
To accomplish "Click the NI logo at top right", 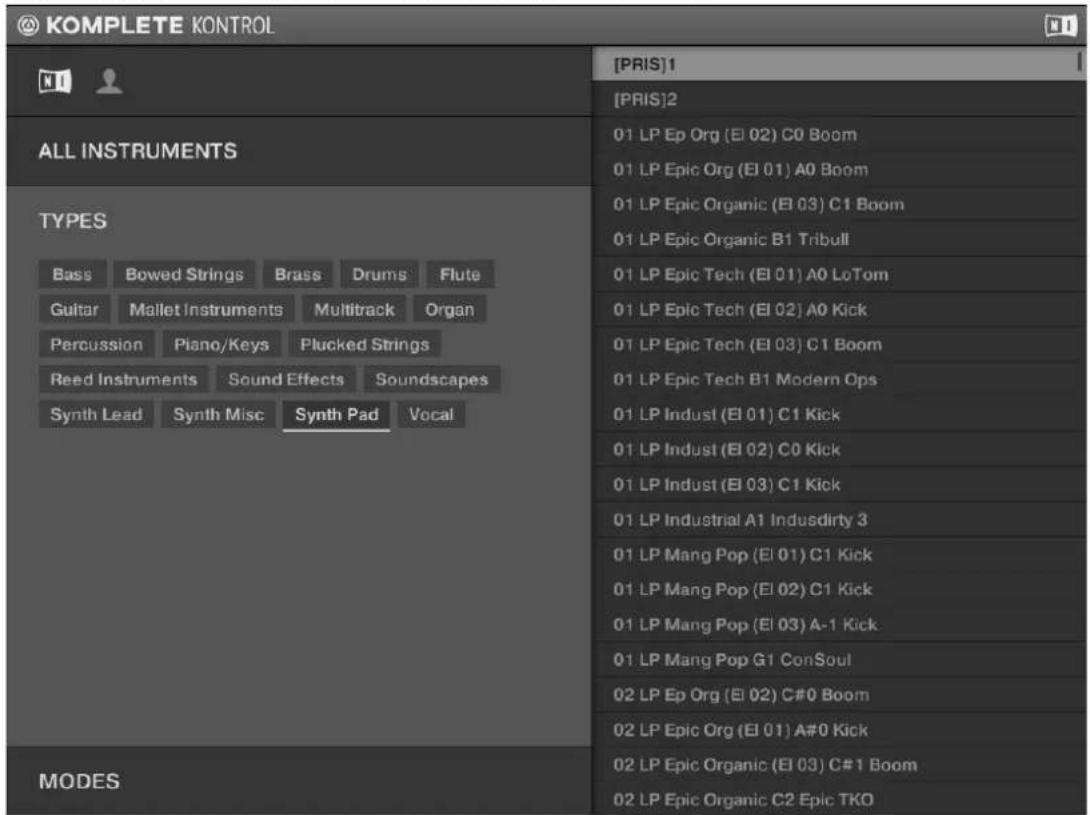I will point(1060,26).
